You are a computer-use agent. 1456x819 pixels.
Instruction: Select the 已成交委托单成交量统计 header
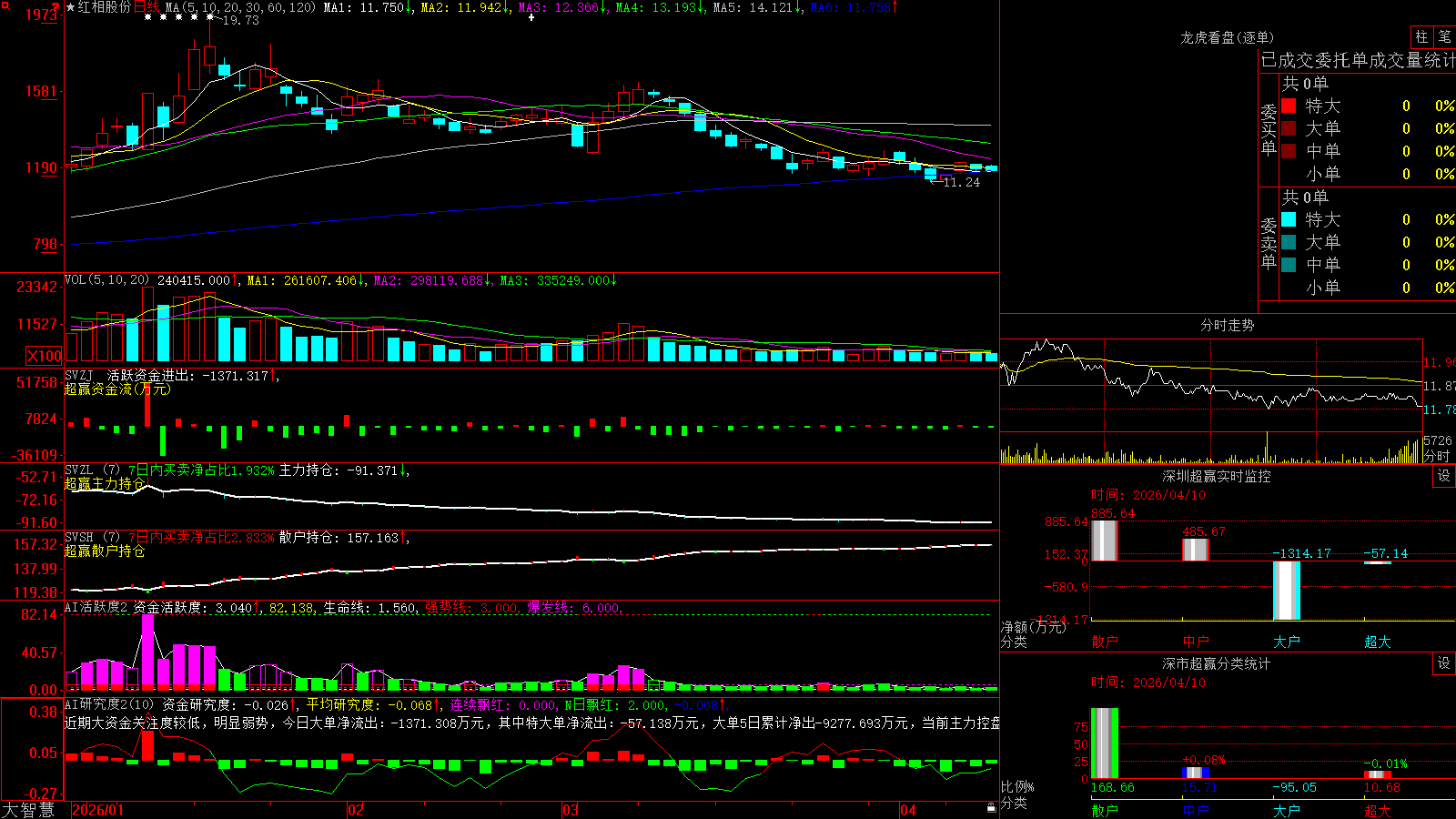pyautogui.click(x=1358, y=60)
